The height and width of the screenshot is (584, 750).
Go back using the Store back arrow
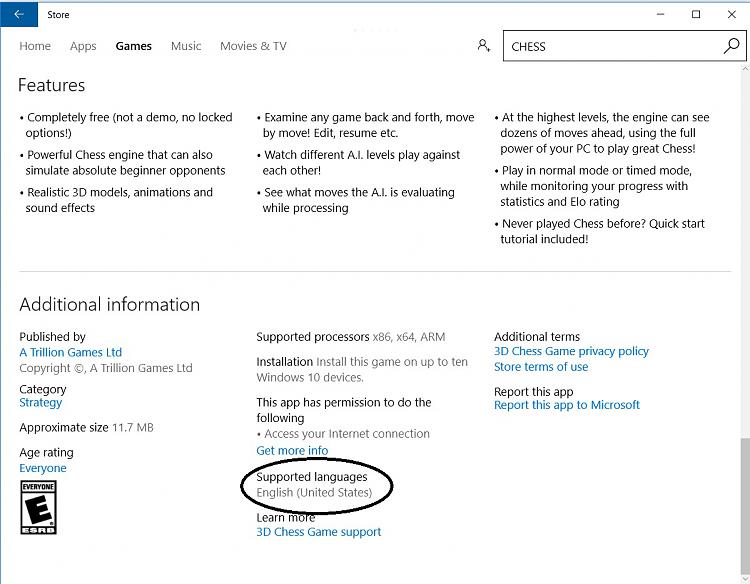(19, 14)
